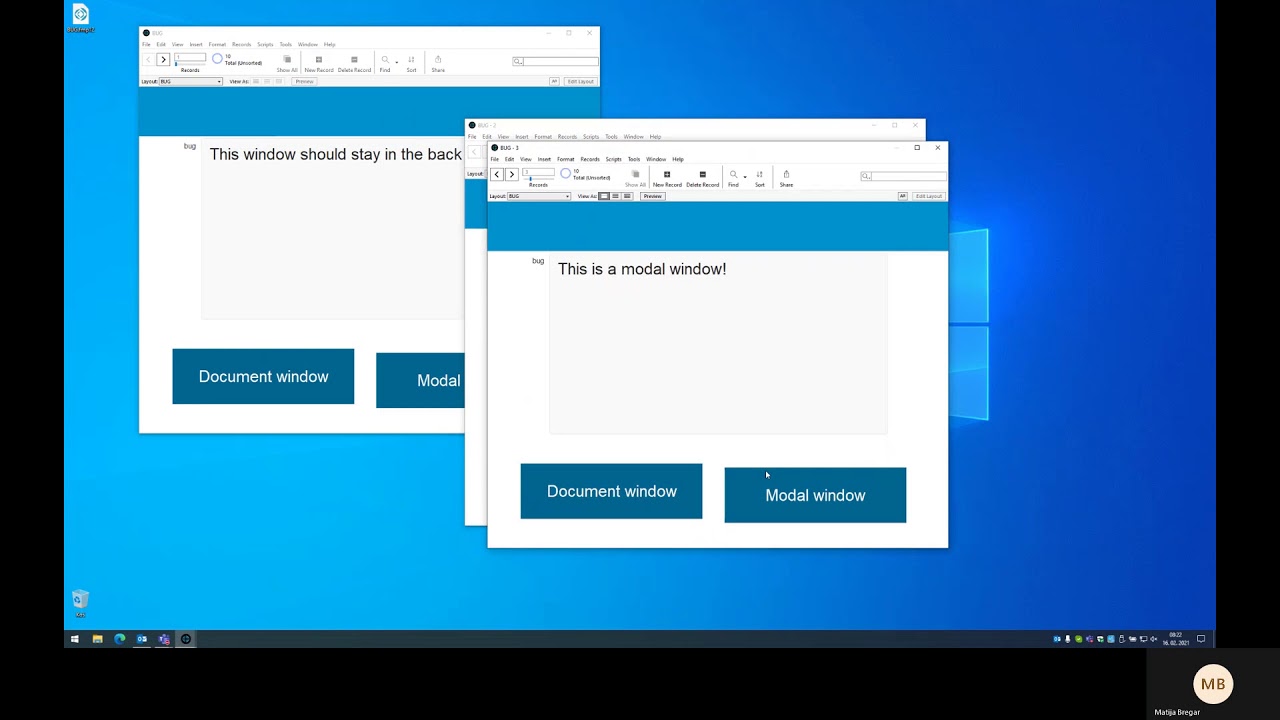Click Show All icon in BUG - 3 window
Image resolution: width=1280 pixels, height=720 pixels.
(x=635, y=174)
